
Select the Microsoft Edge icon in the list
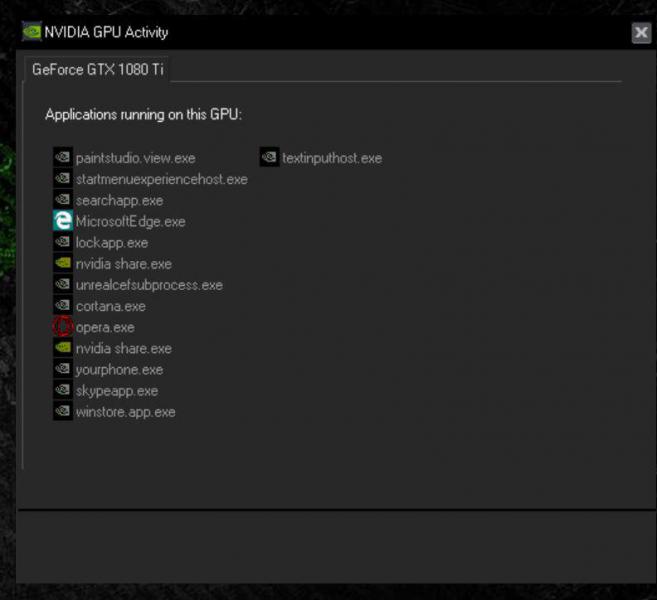point(62,221)
